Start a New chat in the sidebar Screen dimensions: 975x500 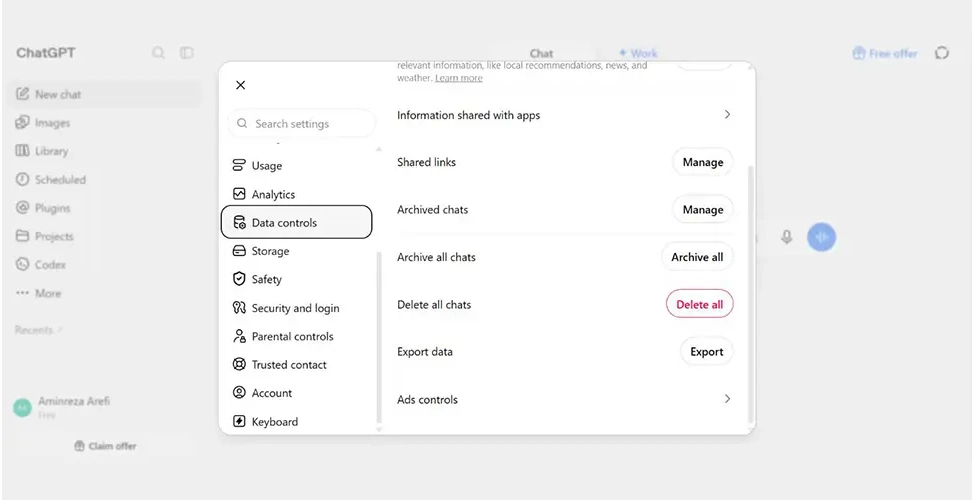pos(106,94)
